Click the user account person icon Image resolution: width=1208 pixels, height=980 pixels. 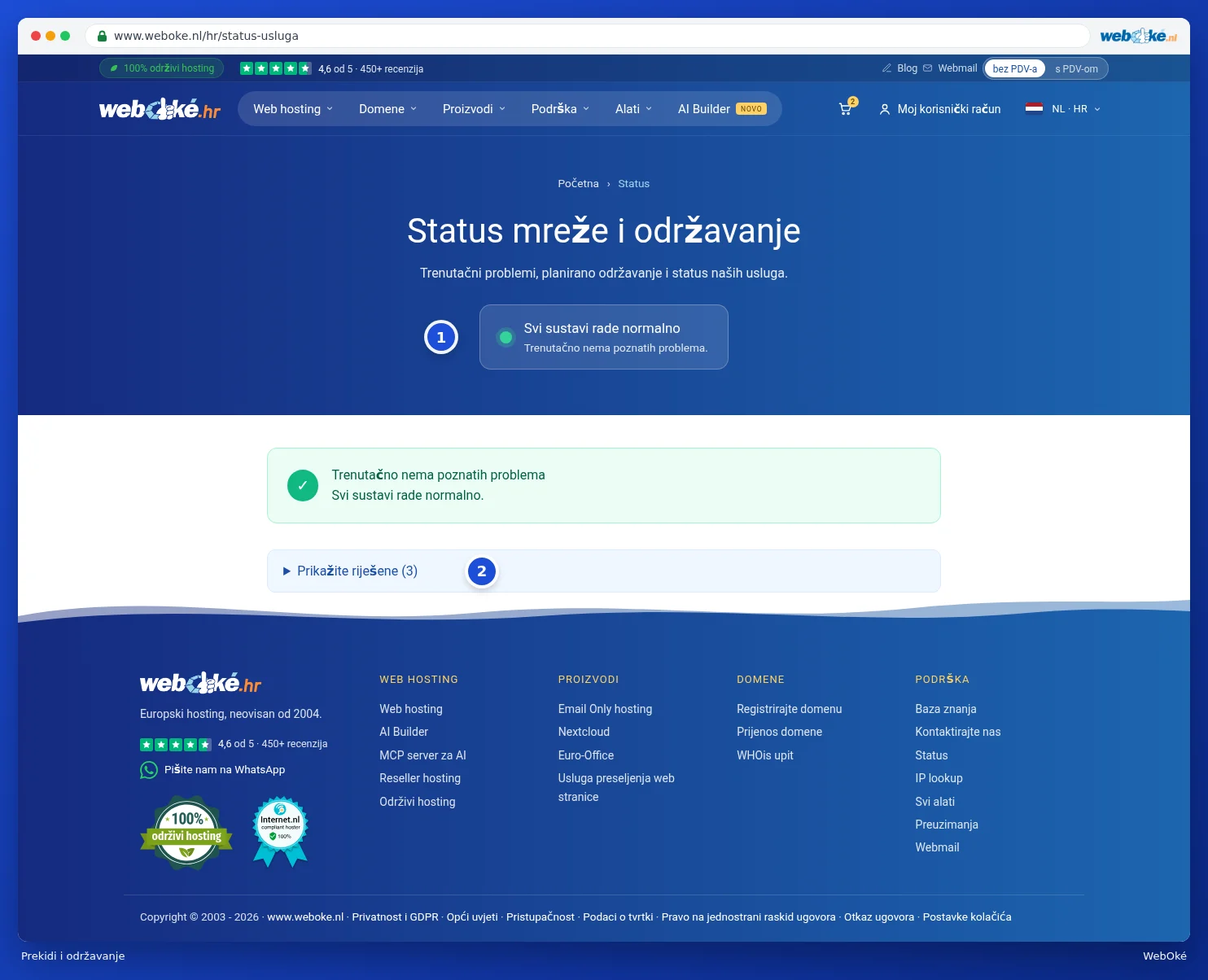click(x=885, y=109)
